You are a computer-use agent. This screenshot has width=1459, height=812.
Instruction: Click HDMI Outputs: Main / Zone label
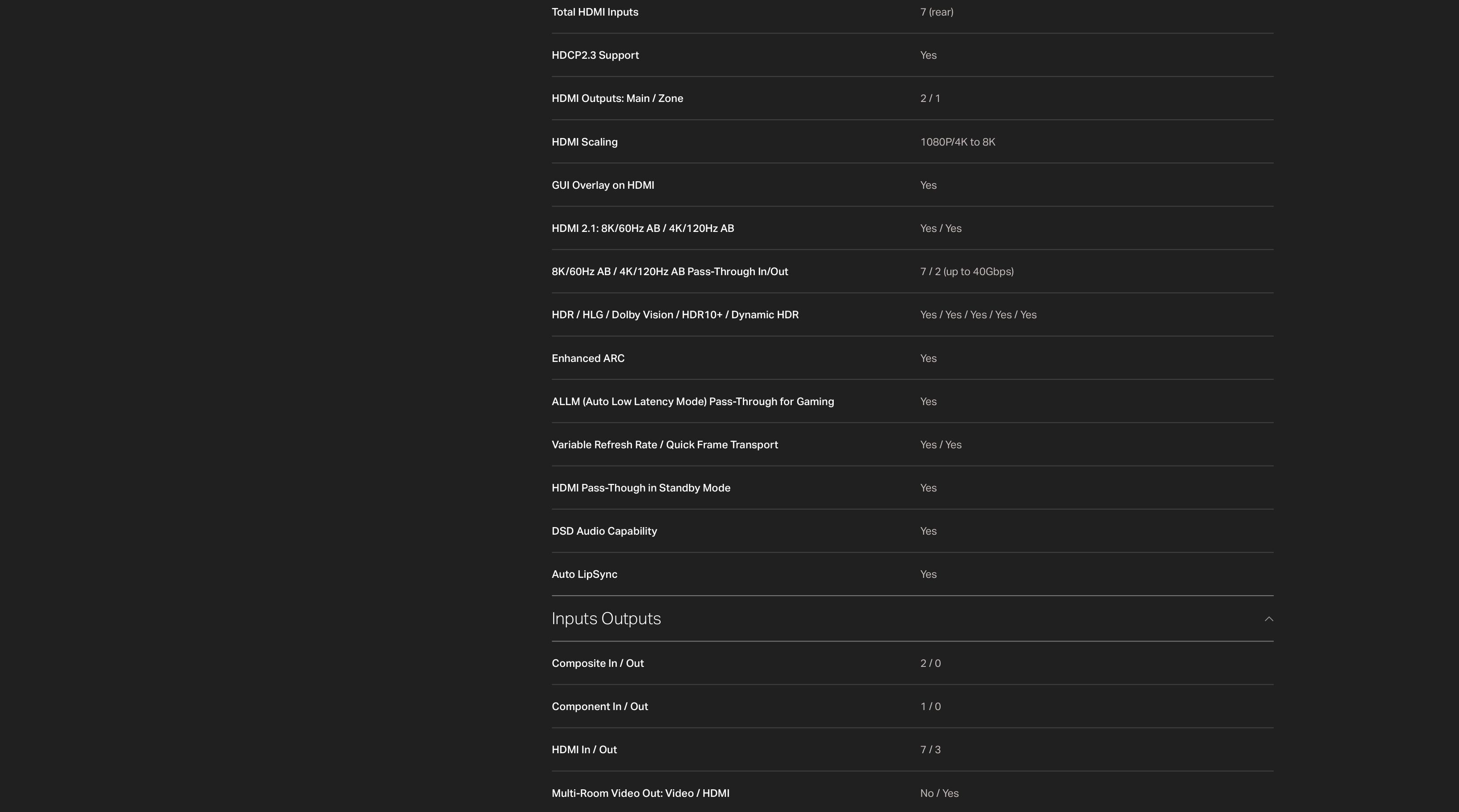(617, 98)
